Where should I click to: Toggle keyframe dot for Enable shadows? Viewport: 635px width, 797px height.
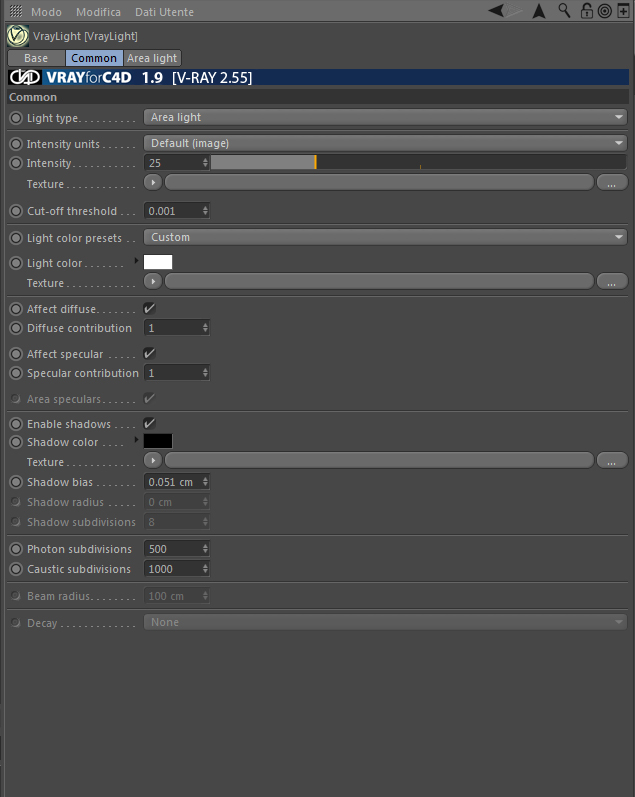click(x=16, y=424)
